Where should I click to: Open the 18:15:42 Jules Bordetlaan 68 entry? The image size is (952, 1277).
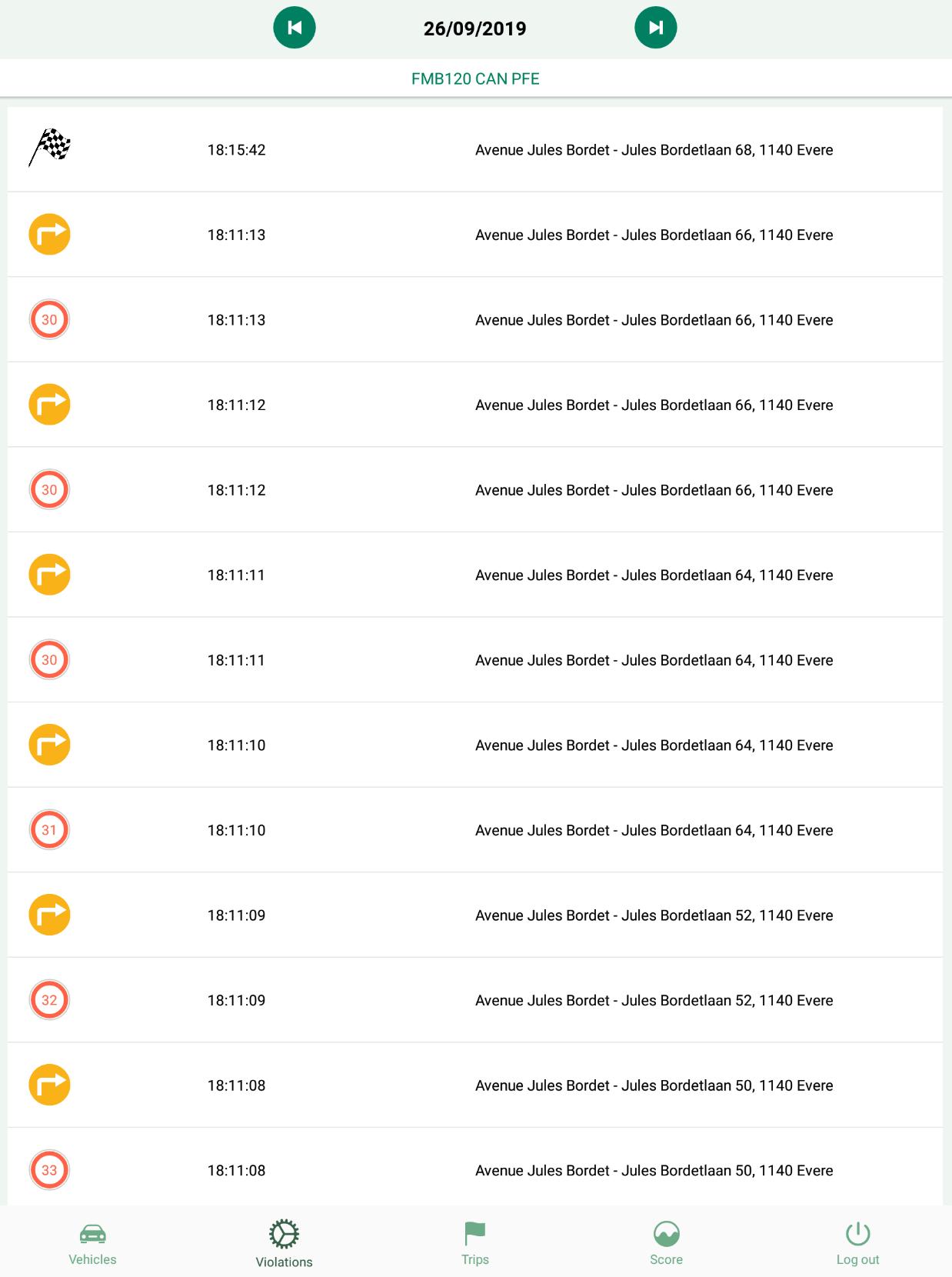click(x=475, y=149)
